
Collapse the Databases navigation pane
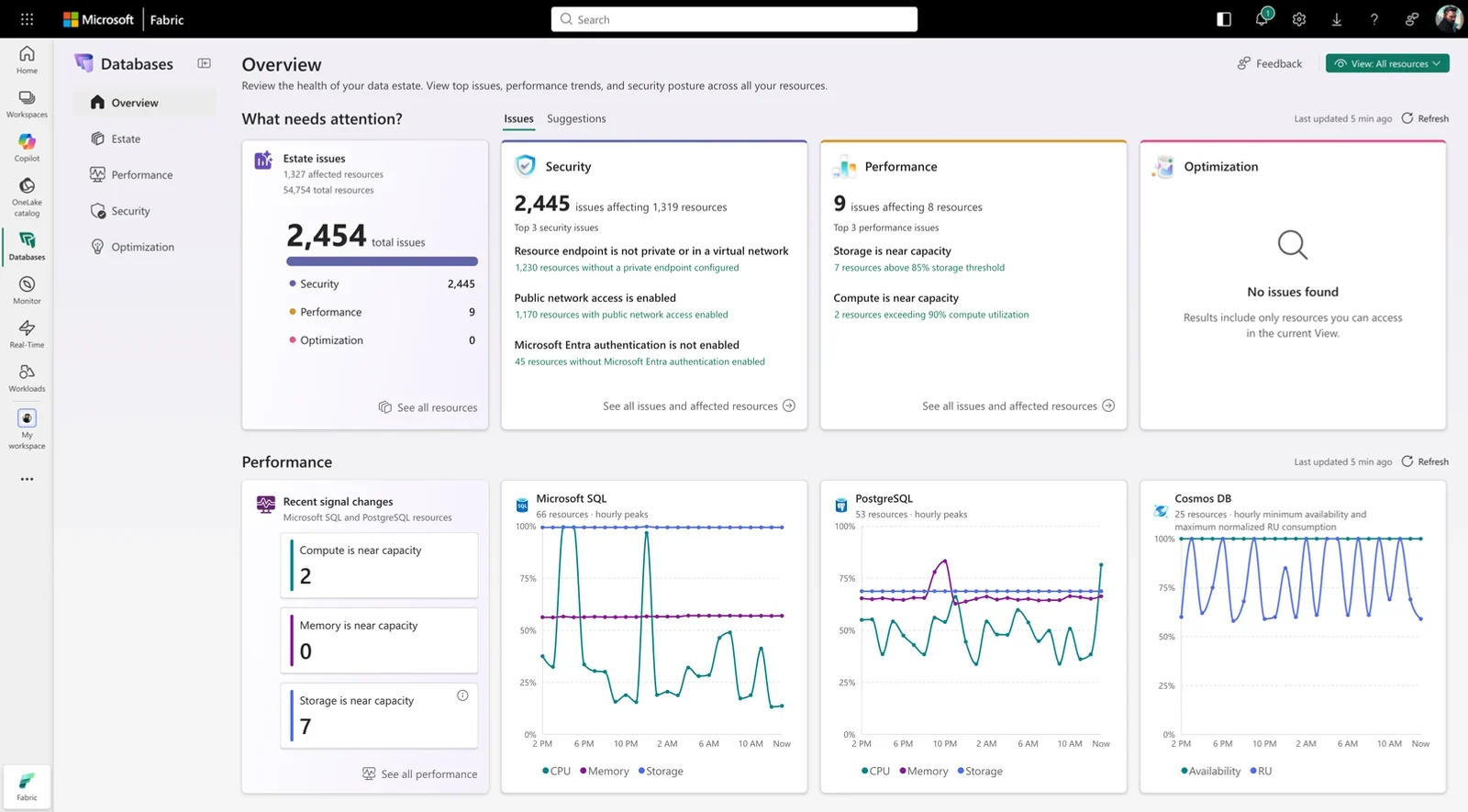(x=204, y=63)
